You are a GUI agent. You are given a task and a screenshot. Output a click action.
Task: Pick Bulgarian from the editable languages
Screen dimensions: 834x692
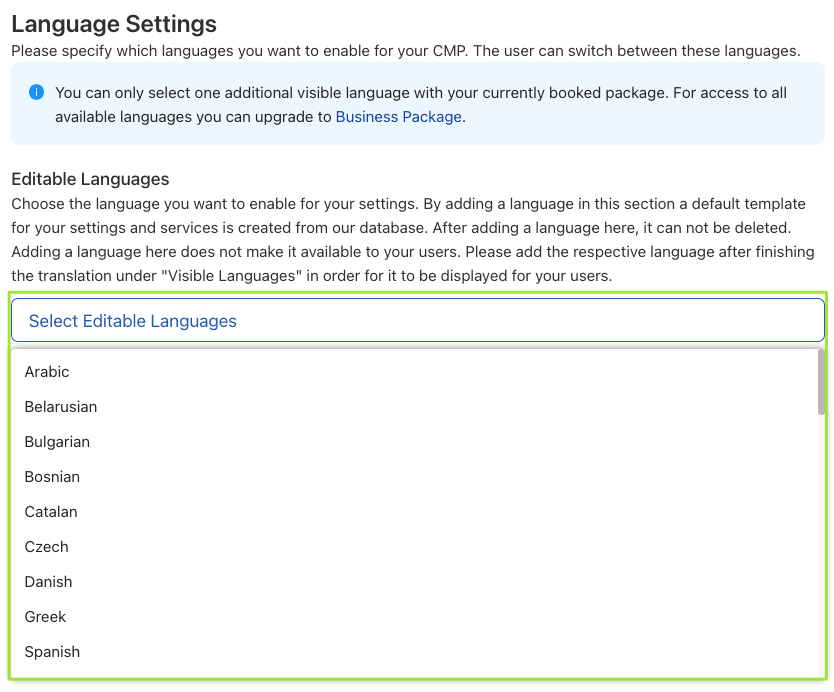[57, 442]
